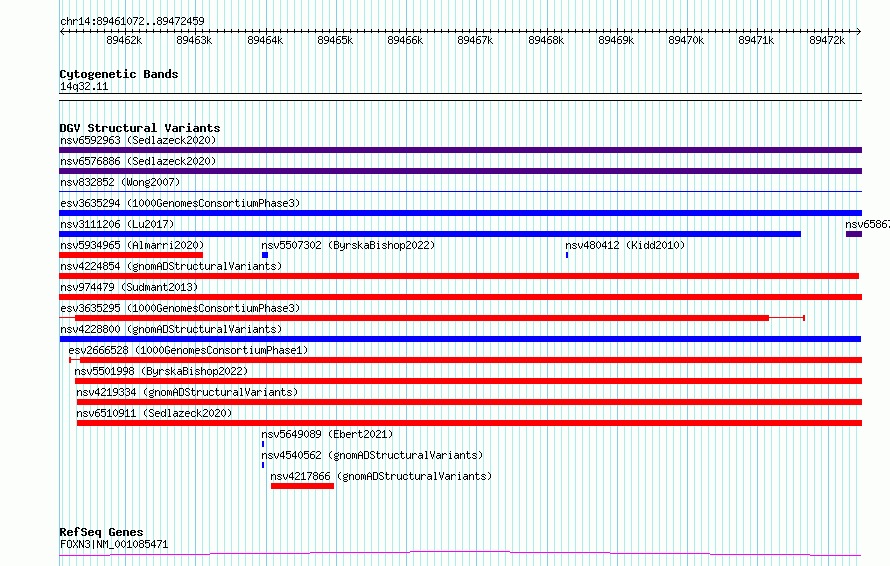Open the FOXN3|NM_001085471 gene label
This screenshot has height=566, width=890.
pos(114,544)
